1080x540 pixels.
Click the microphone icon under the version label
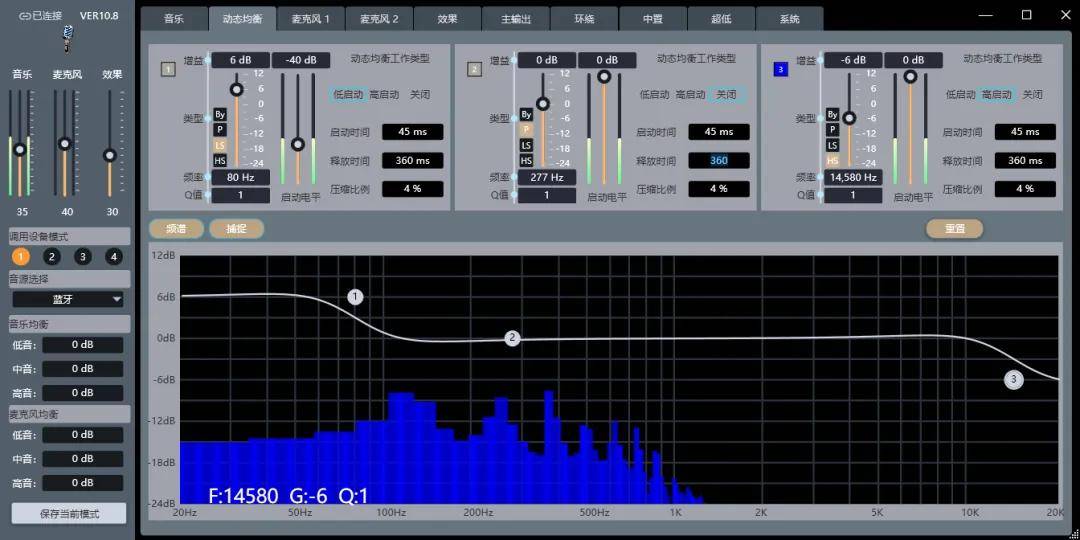(x=68, y=38)
